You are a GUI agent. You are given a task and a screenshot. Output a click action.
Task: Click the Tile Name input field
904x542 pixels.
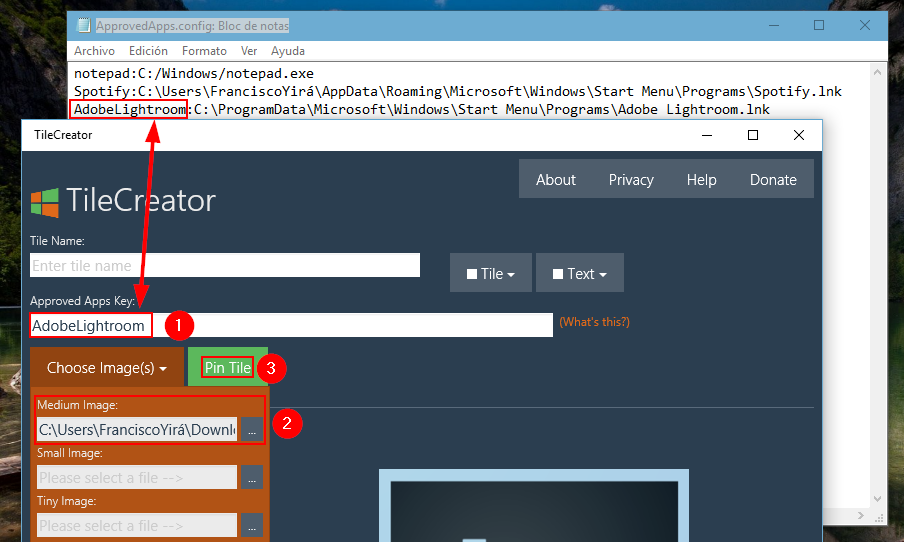[x=225, y=265]
